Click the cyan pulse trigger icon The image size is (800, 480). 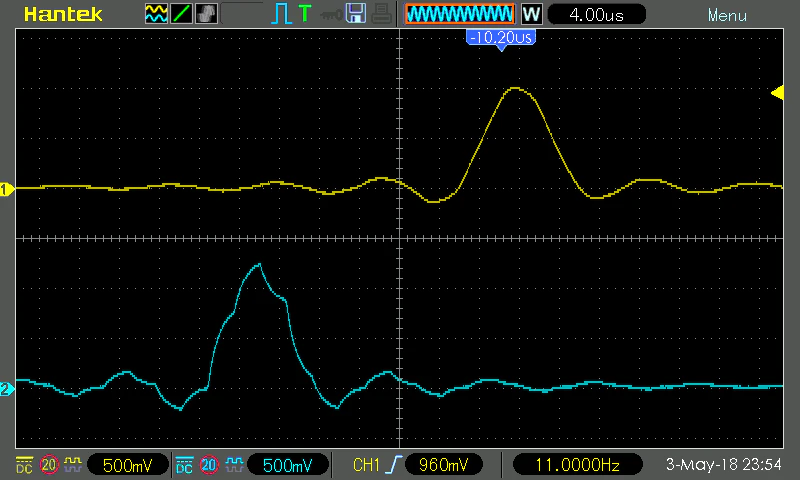[281, 14]
